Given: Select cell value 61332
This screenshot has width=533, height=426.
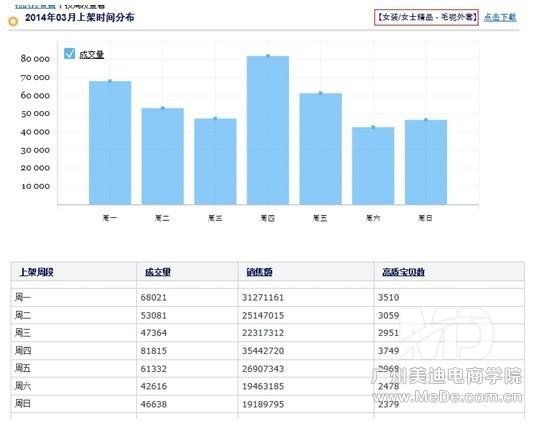Looking at the screenshot, I should (x=154, y=369).
